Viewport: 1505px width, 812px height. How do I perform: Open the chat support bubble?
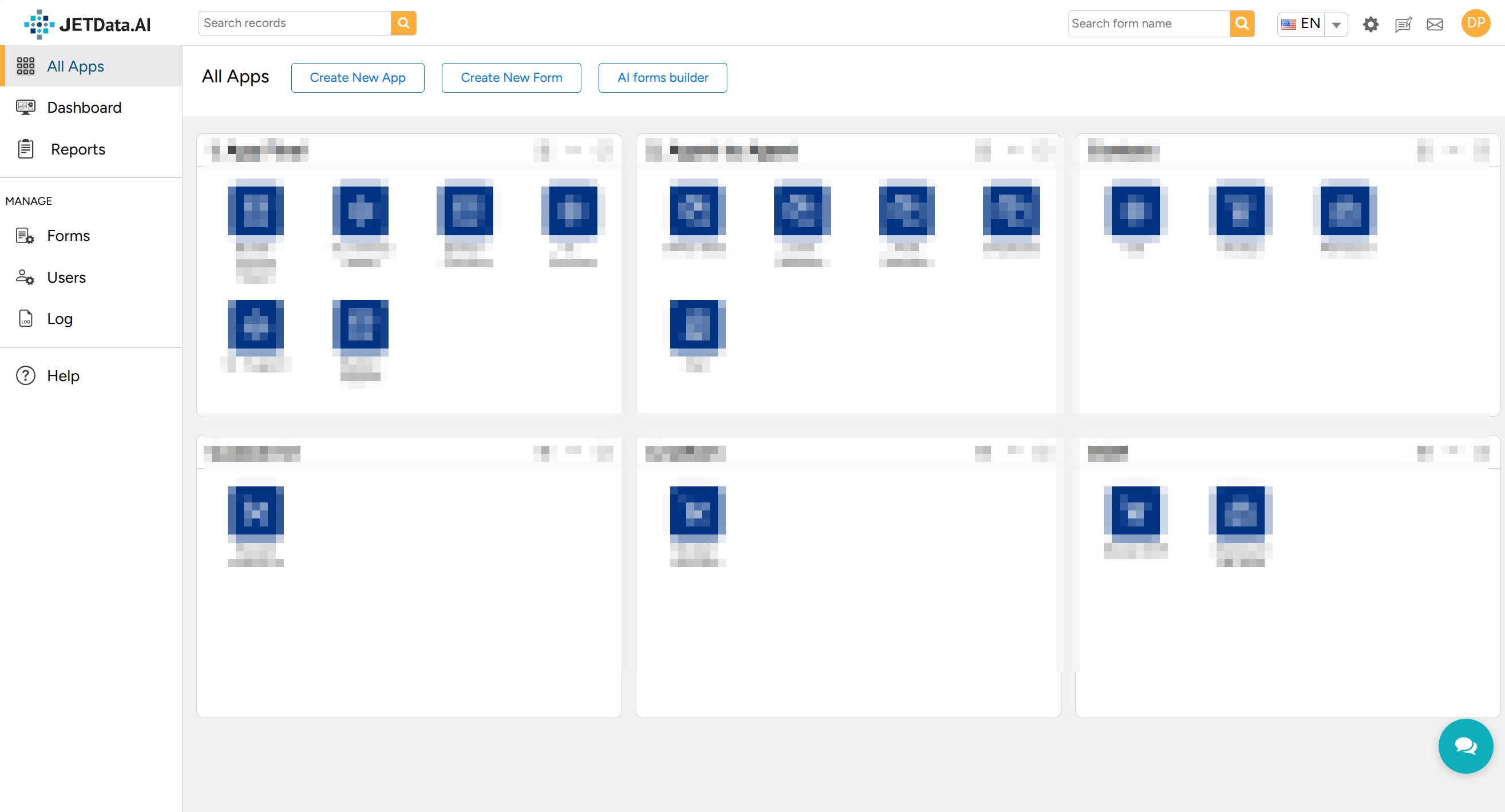(x=1466, y=746)
